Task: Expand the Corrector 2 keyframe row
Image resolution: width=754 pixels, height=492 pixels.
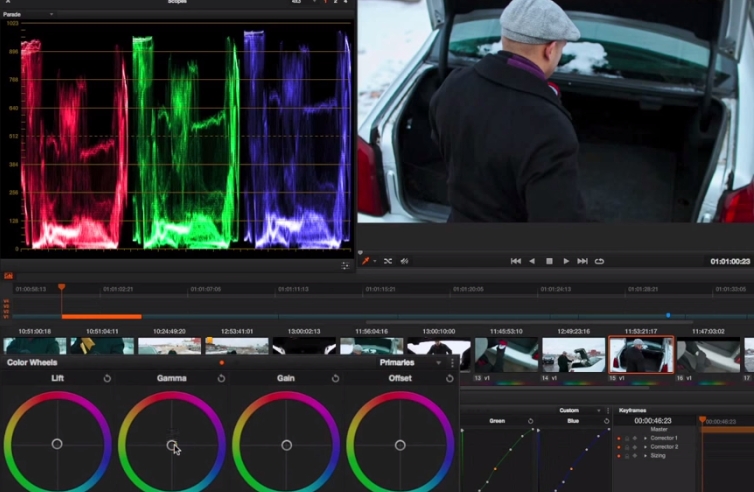Action: 645,447
